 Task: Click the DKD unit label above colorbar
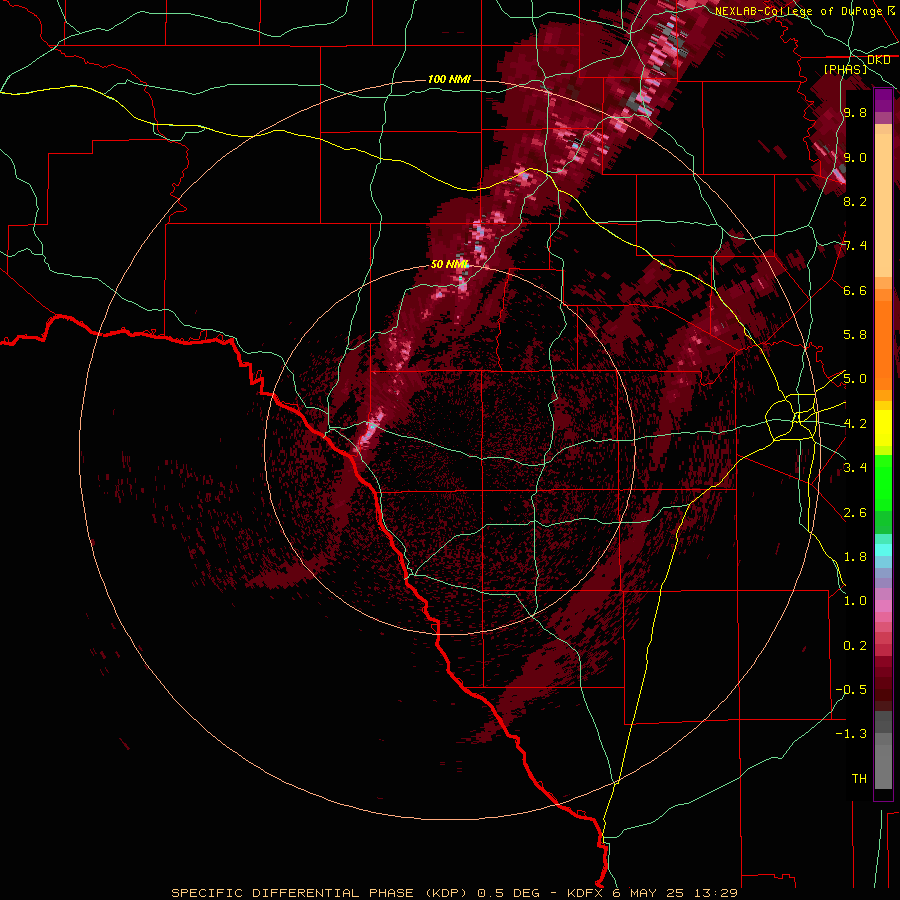(878, 60)
